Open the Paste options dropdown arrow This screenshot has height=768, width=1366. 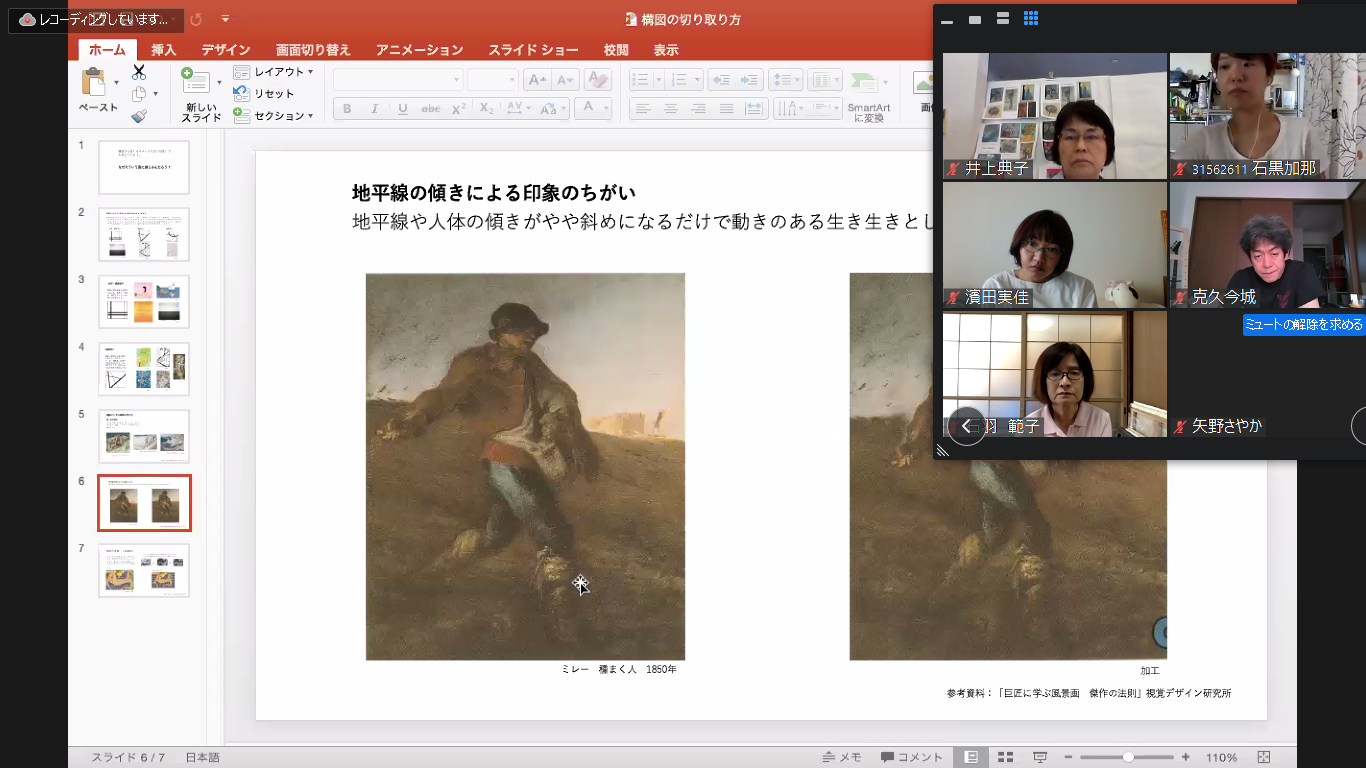pyautogui.click(x=117, y=82)
